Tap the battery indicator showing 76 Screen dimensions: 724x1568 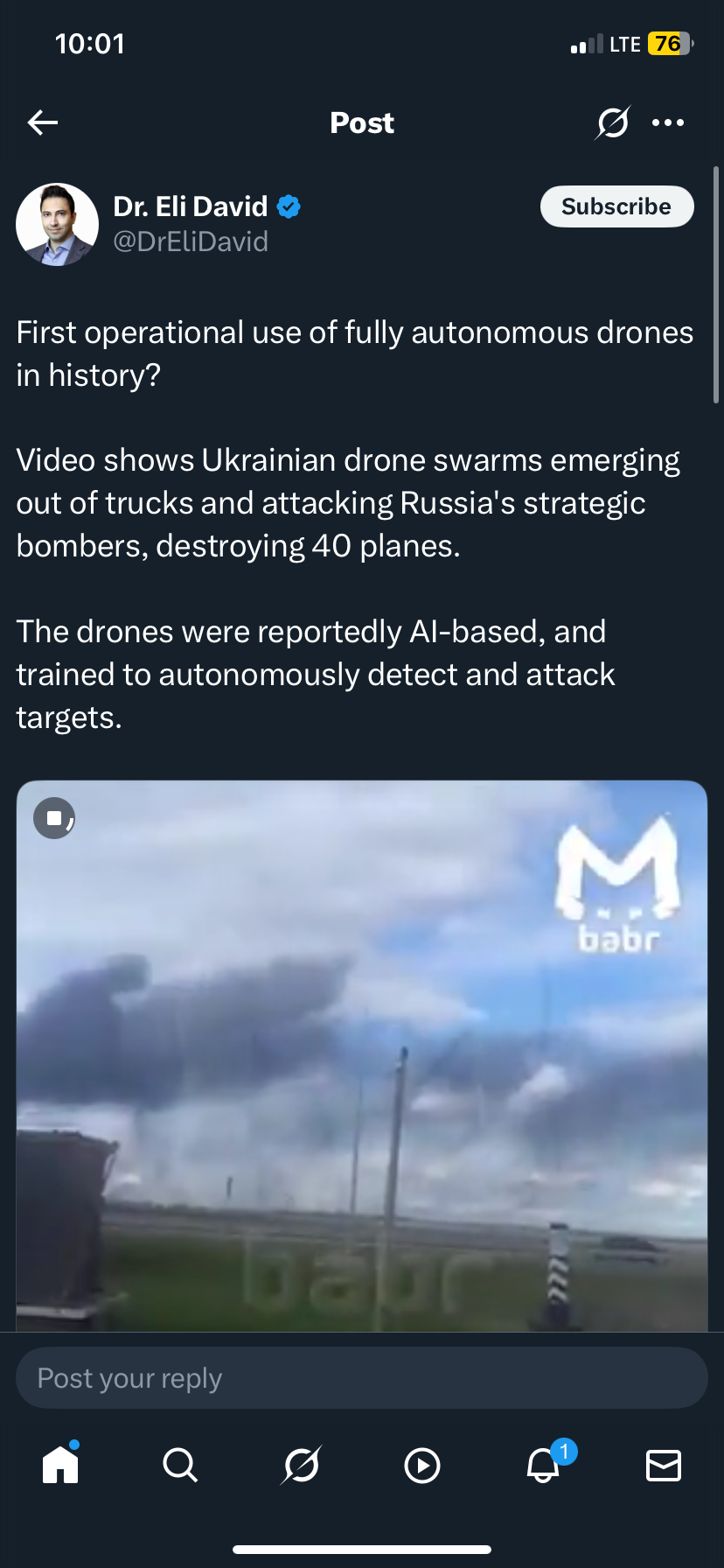click(670, 44)
